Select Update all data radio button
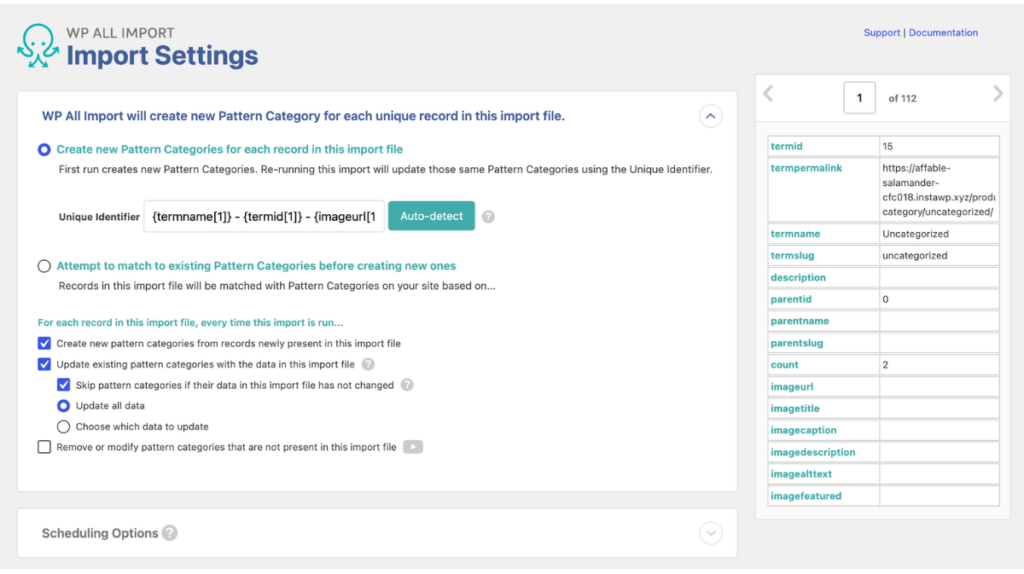The height and width of the screenshot is (574, 1024). click(63, 406)
